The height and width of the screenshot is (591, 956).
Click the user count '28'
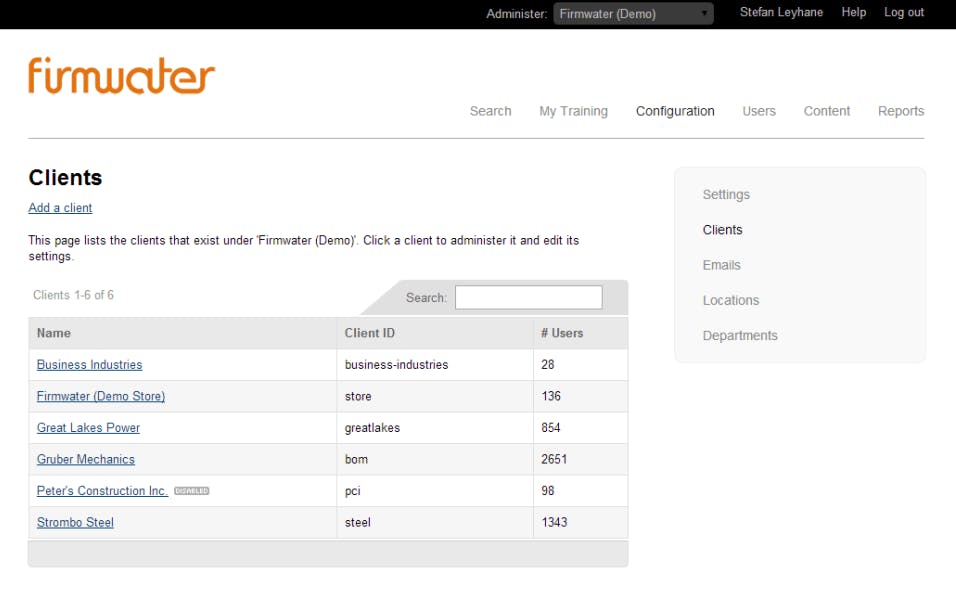(x=548, y=365)
